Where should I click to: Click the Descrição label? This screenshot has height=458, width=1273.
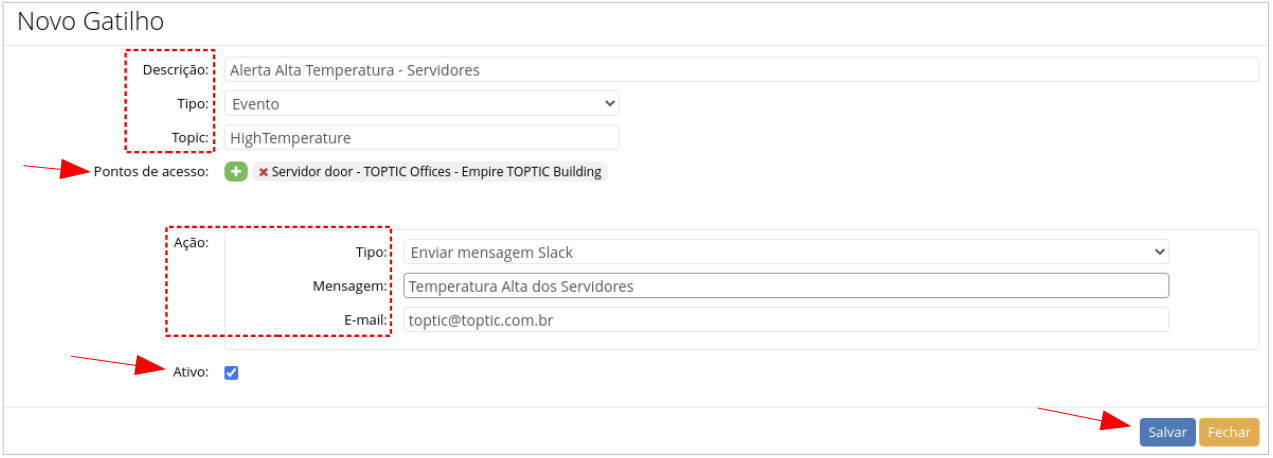coord(176,70)
